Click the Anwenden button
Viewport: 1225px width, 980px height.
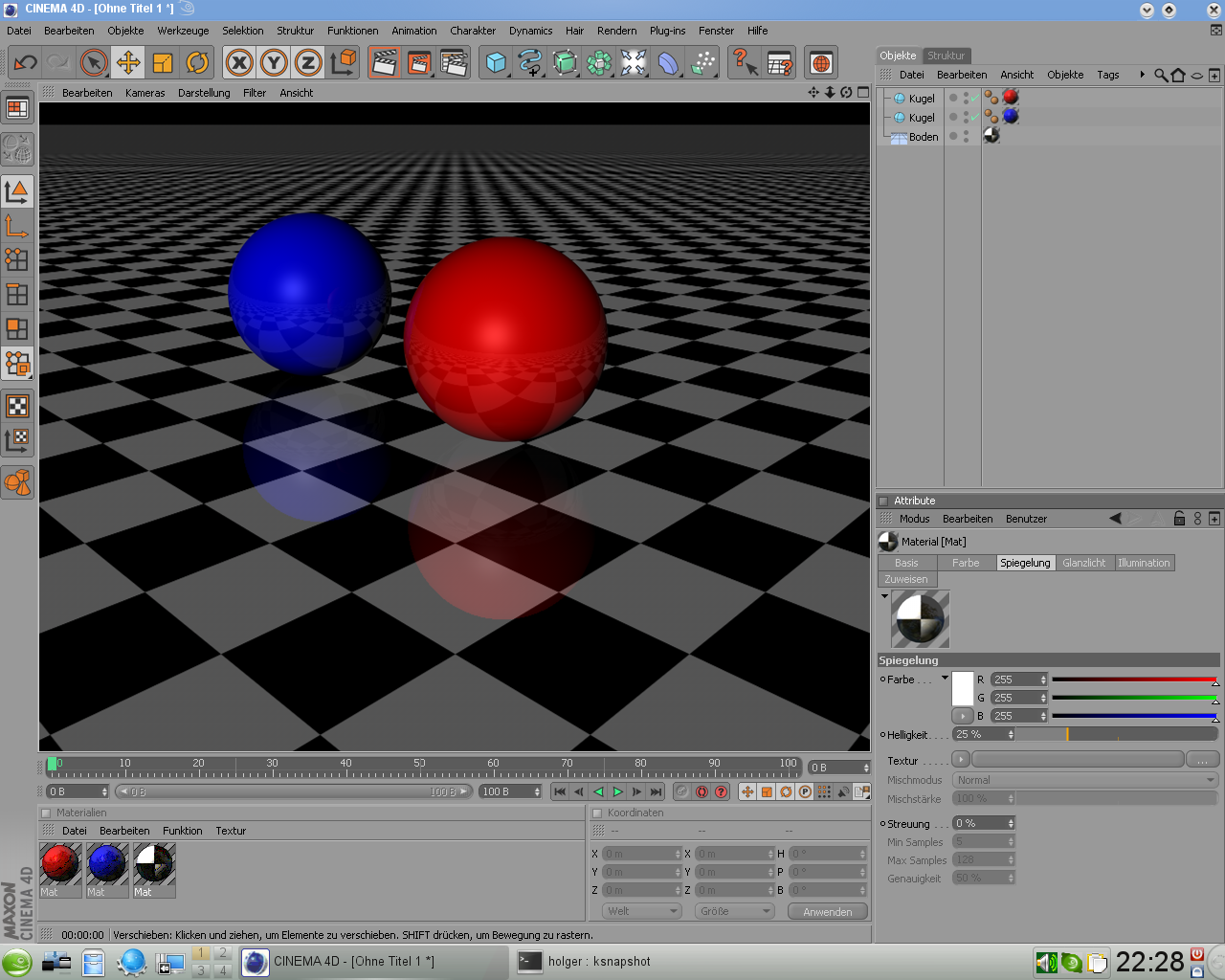pos(827,911)
